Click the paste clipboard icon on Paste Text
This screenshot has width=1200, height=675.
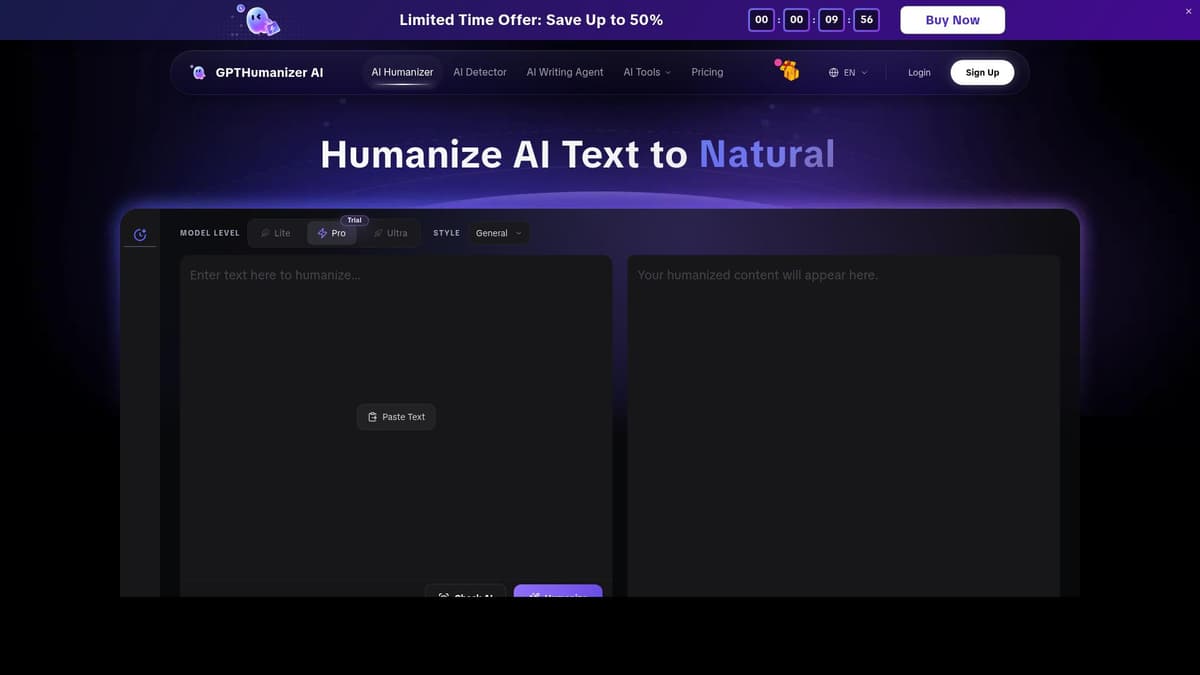tap(371, 417)
